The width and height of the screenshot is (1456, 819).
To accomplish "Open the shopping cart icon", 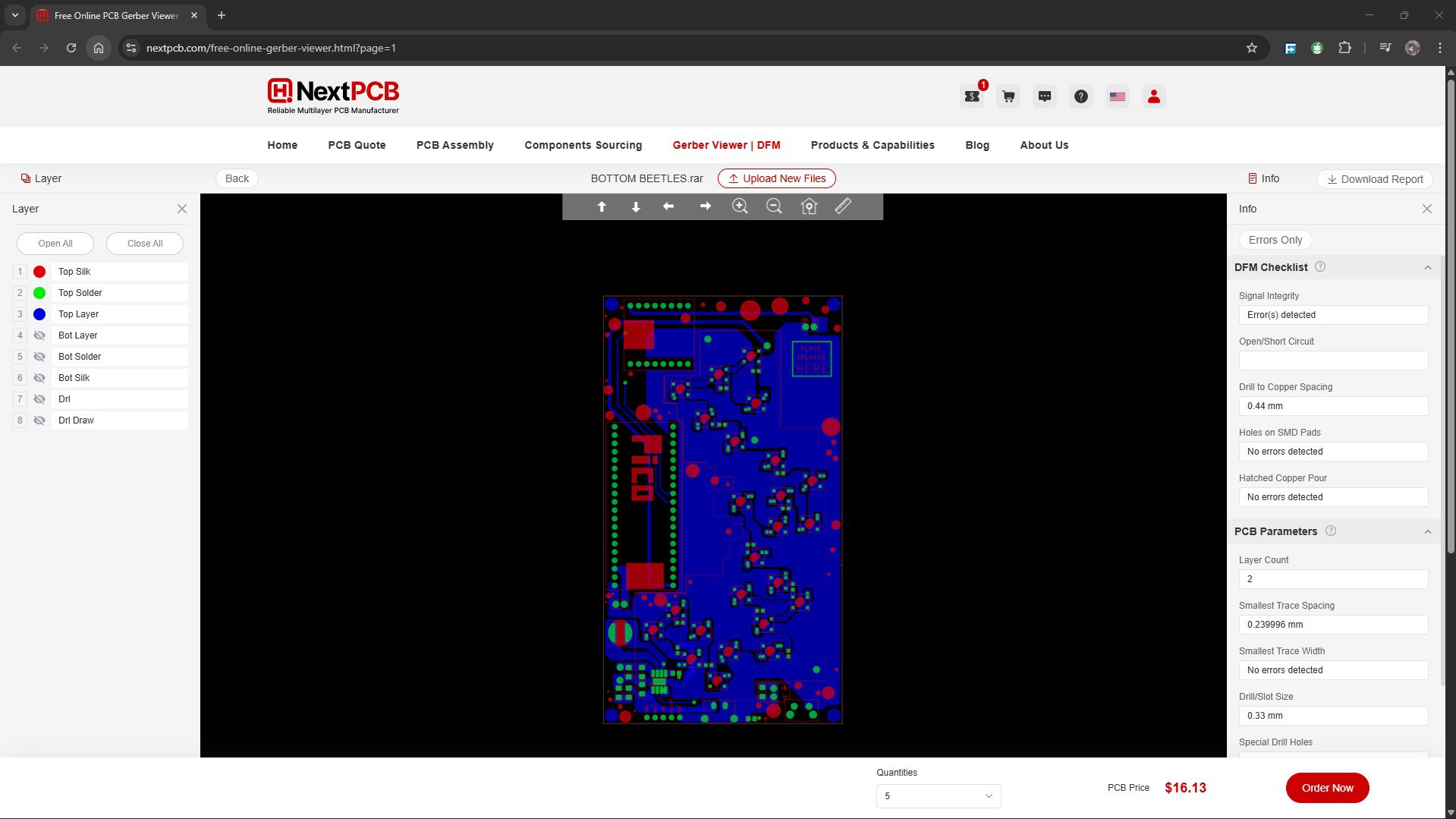I will pos(1008,96).
